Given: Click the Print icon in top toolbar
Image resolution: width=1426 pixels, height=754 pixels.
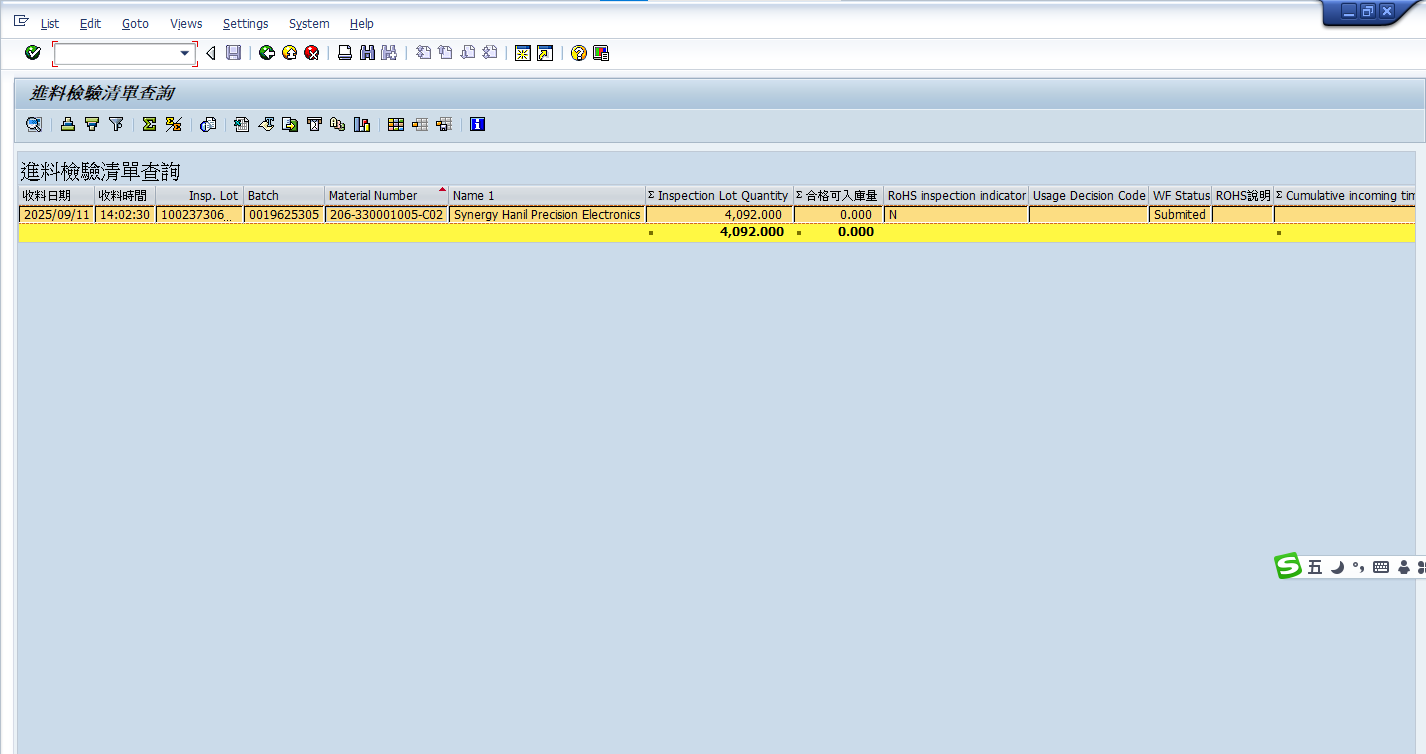Looking at the screenshot, I should [344, 53].
